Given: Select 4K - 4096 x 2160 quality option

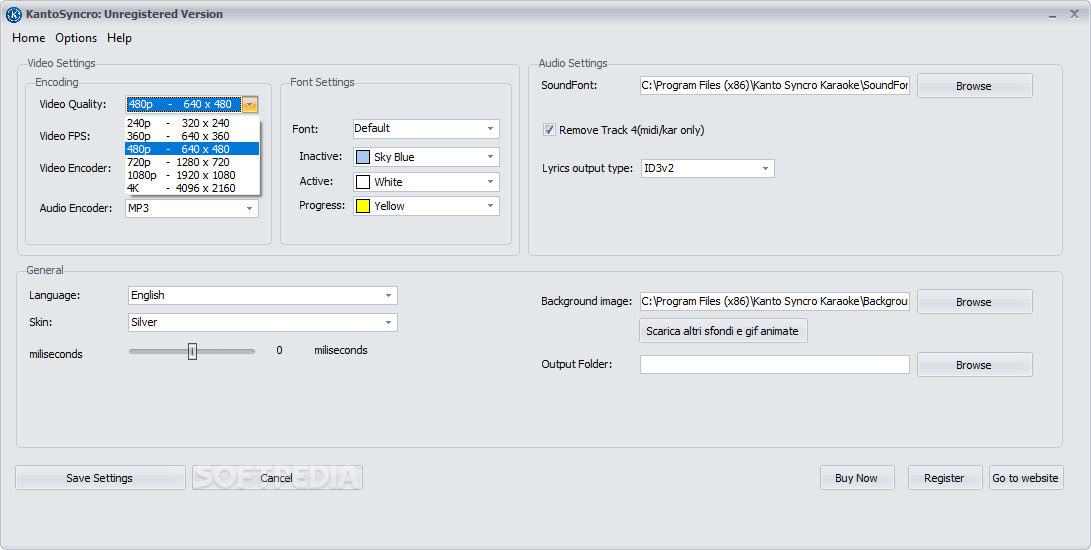Looking at the screenshot, I should coord(192,188).
